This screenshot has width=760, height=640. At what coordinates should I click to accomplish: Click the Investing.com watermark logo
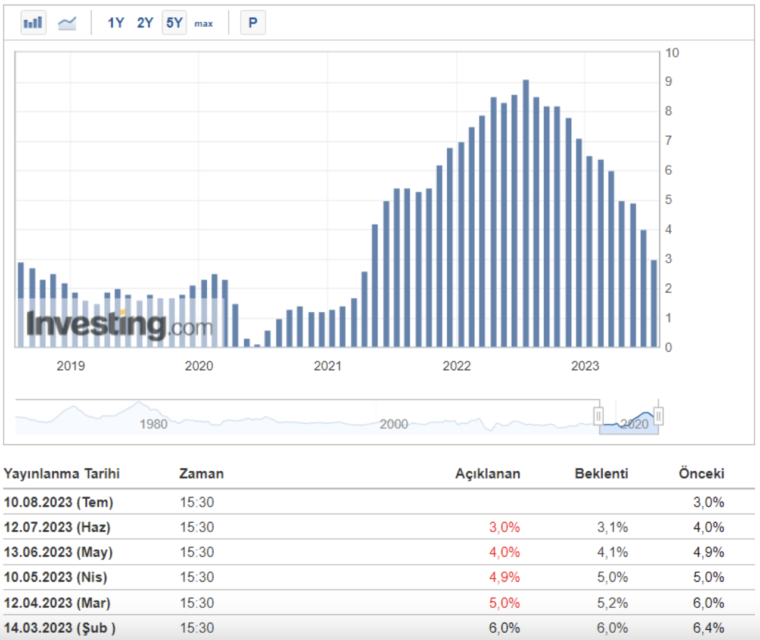[x=119, y=324]
